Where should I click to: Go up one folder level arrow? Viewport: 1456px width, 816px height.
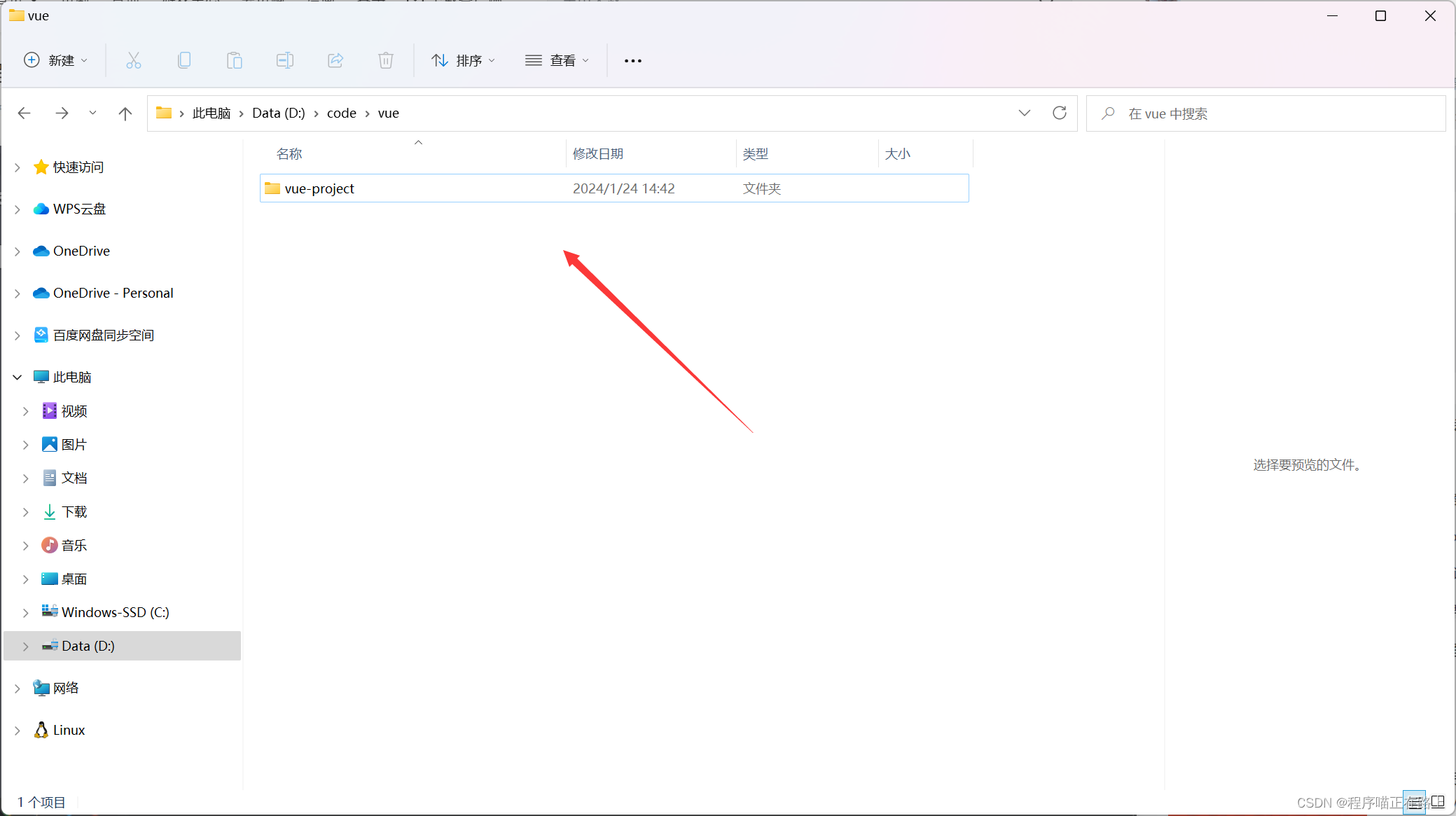(125, 113)
